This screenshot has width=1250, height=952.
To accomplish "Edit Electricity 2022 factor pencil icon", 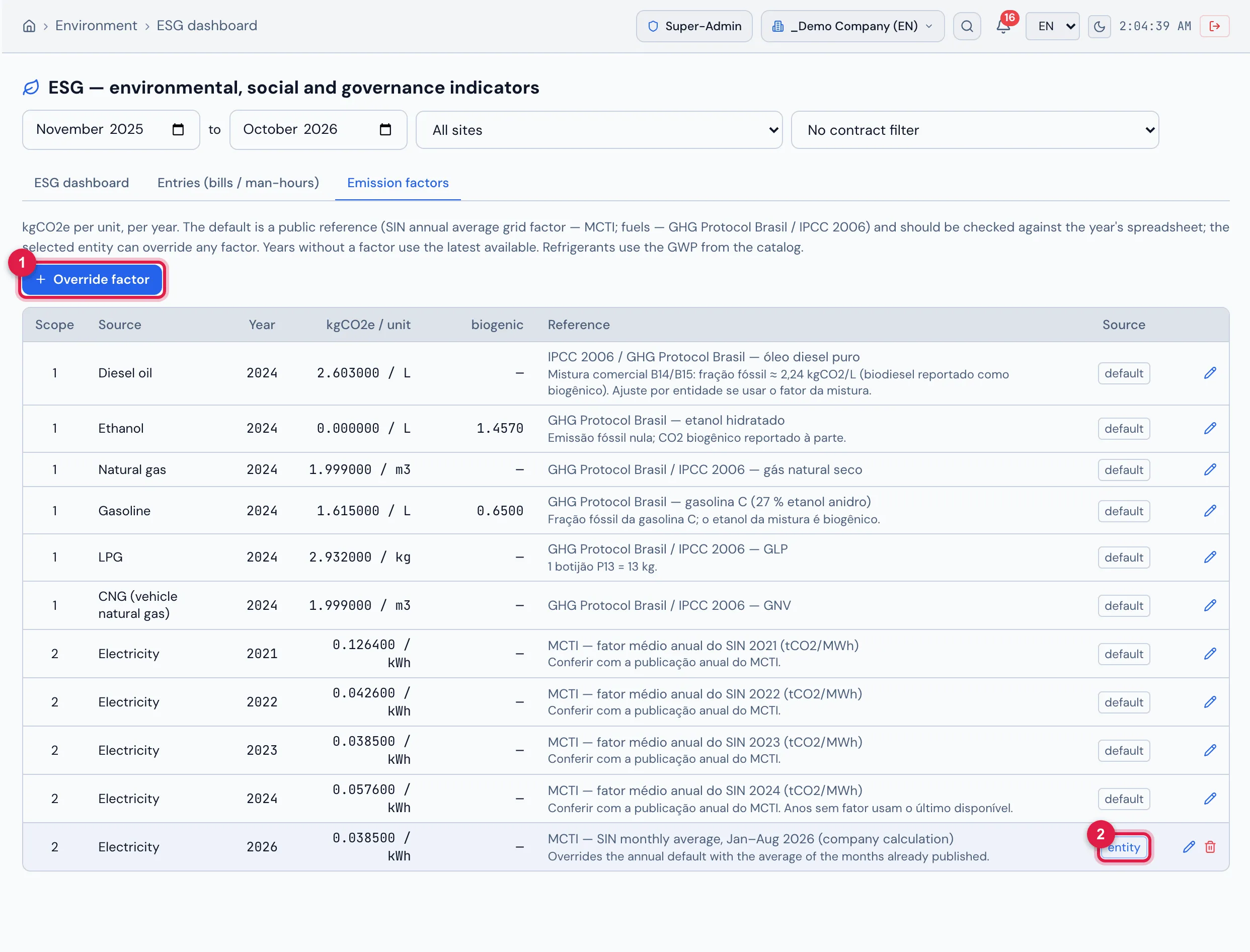I will pyautogui.click(x=1210, y=702).
